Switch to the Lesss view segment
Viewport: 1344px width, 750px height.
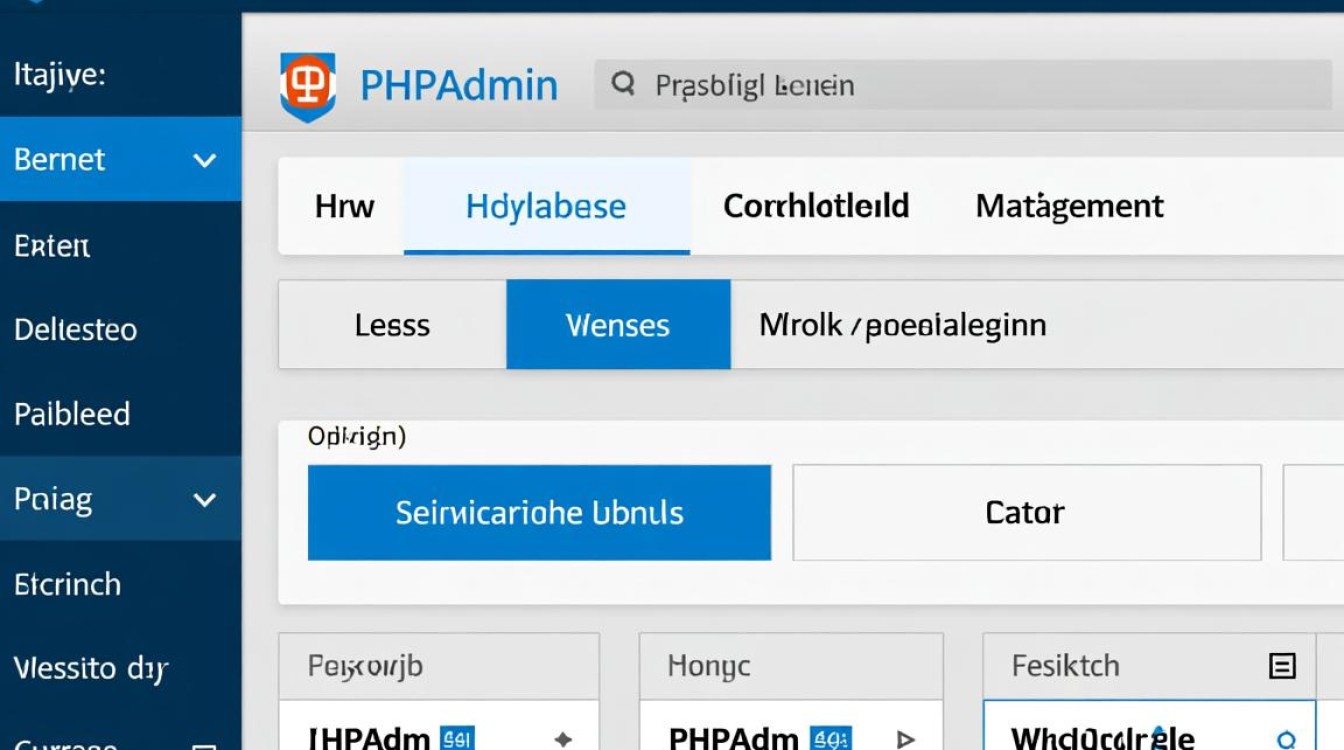(393, 325)
